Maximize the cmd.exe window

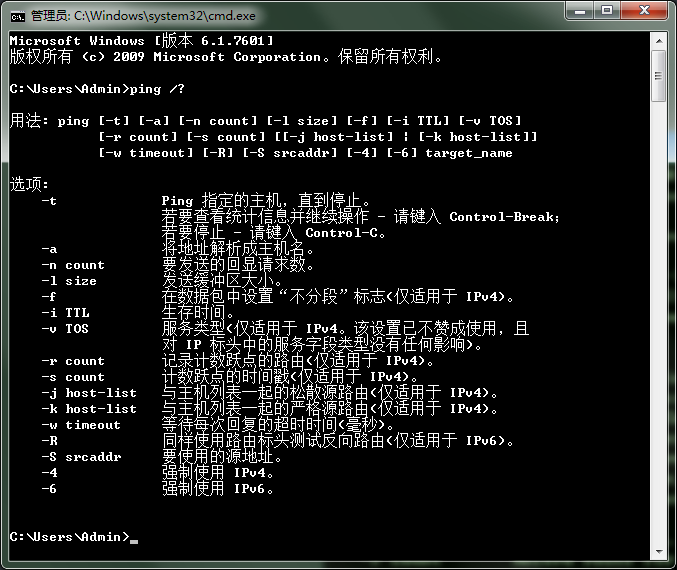tap(607, 11)
